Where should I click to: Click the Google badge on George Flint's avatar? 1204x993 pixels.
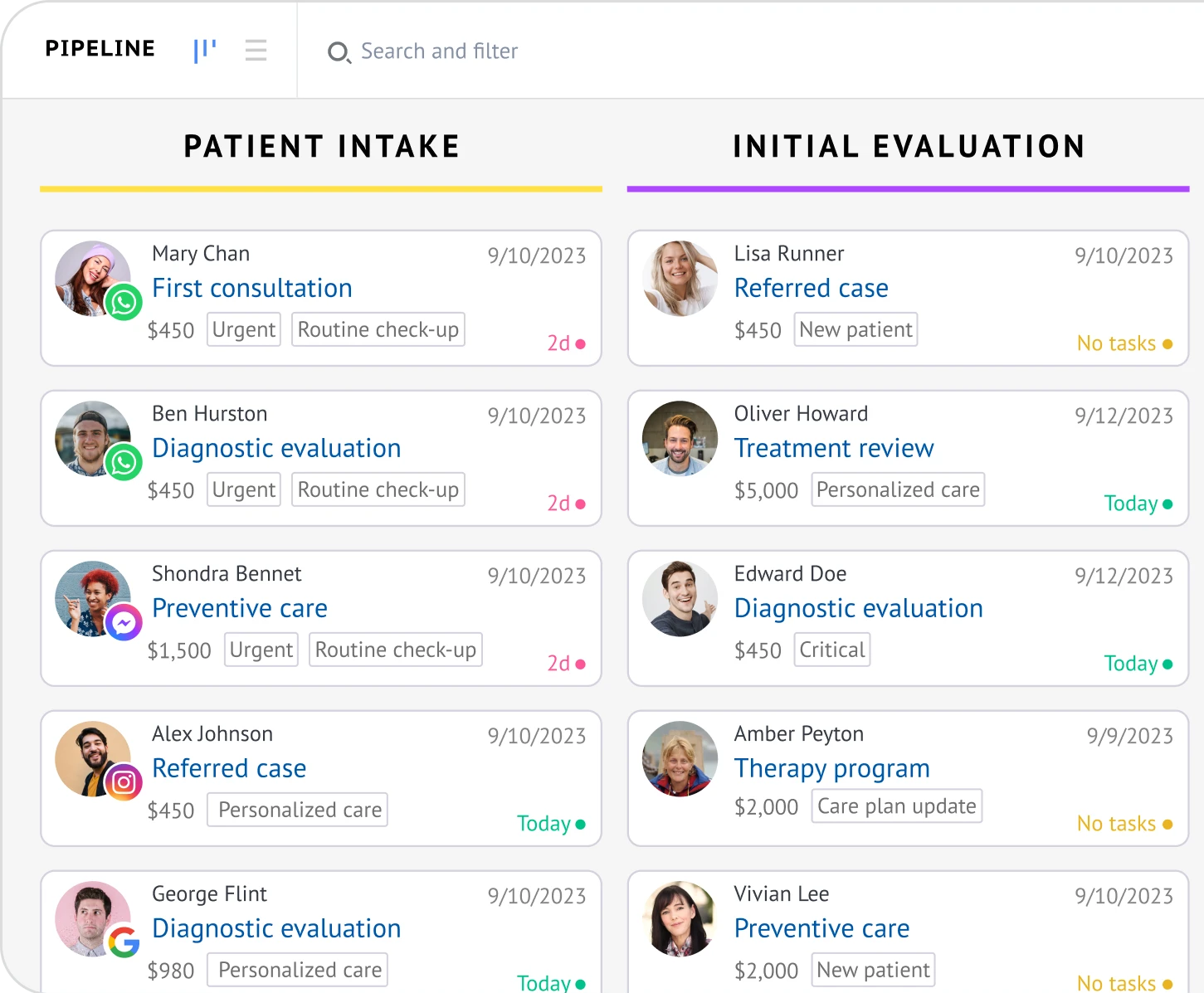124,942
